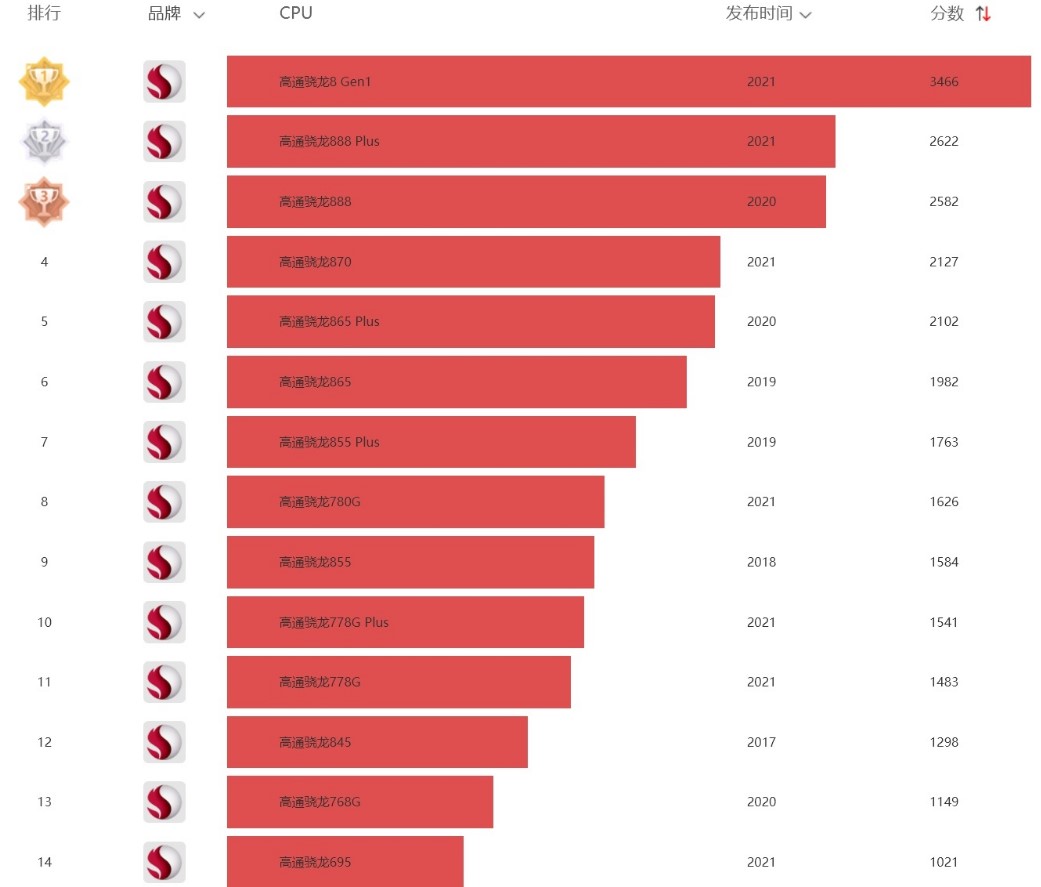Click Snapdragon logo beside 骁龙865 Plus
Image resolution: width=1041 pixels, height=887 pixels.
164,321
